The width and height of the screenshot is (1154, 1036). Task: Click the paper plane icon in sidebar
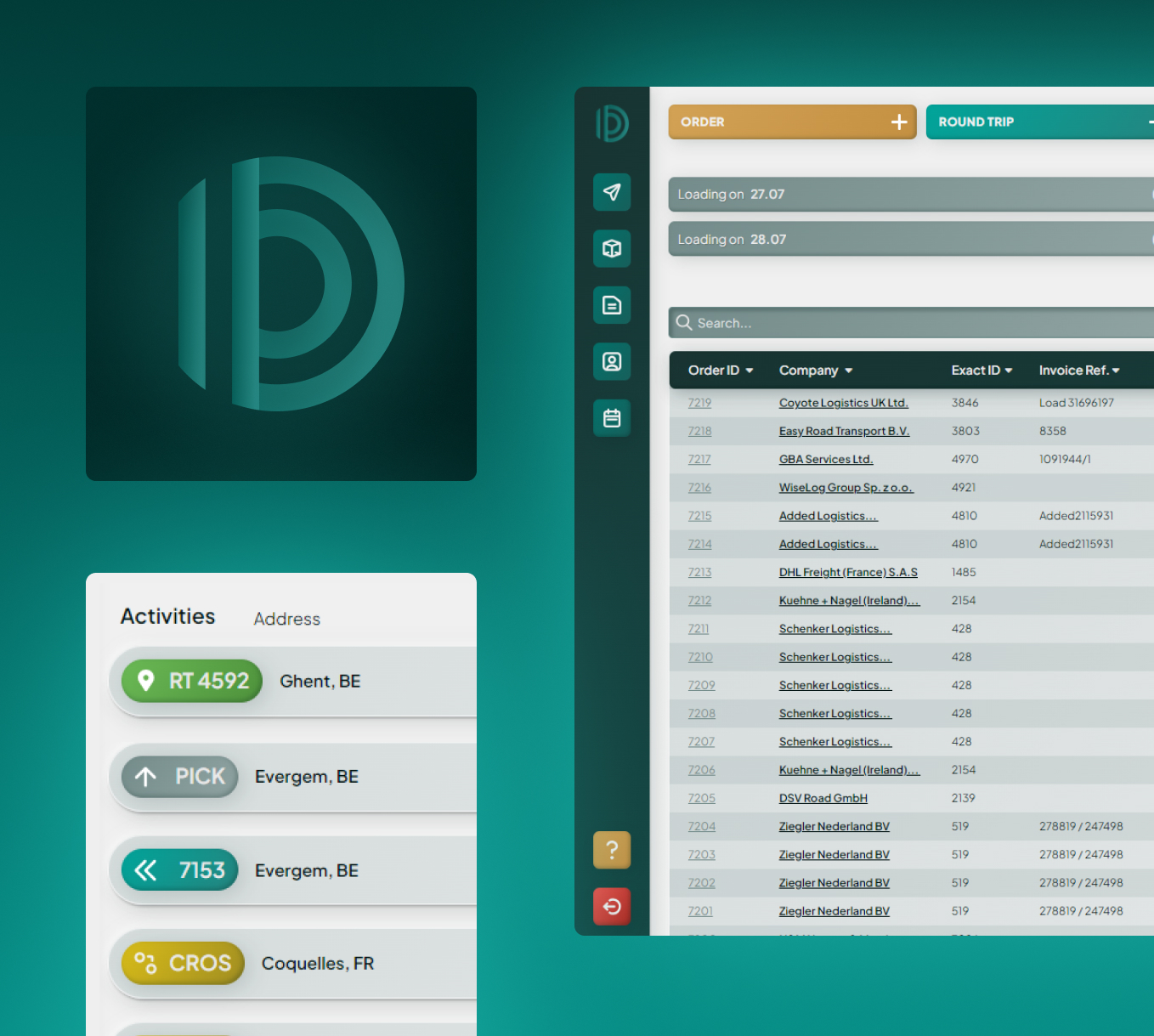coord(611,192)
